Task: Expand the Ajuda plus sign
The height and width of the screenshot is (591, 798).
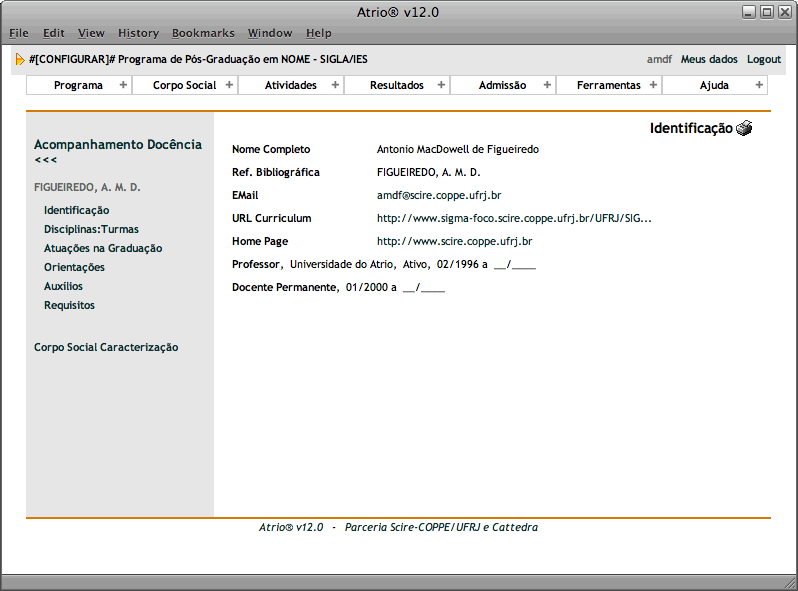Action: point(759,85)
